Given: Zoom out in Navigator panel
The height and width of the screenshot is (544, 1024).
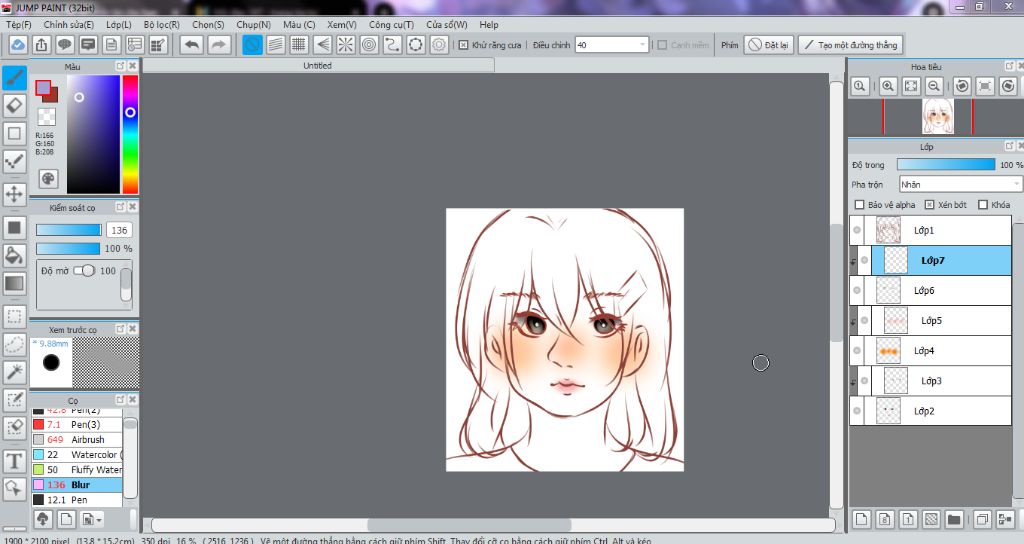Looking at the screenshot, I should click(x=935, y=86).
